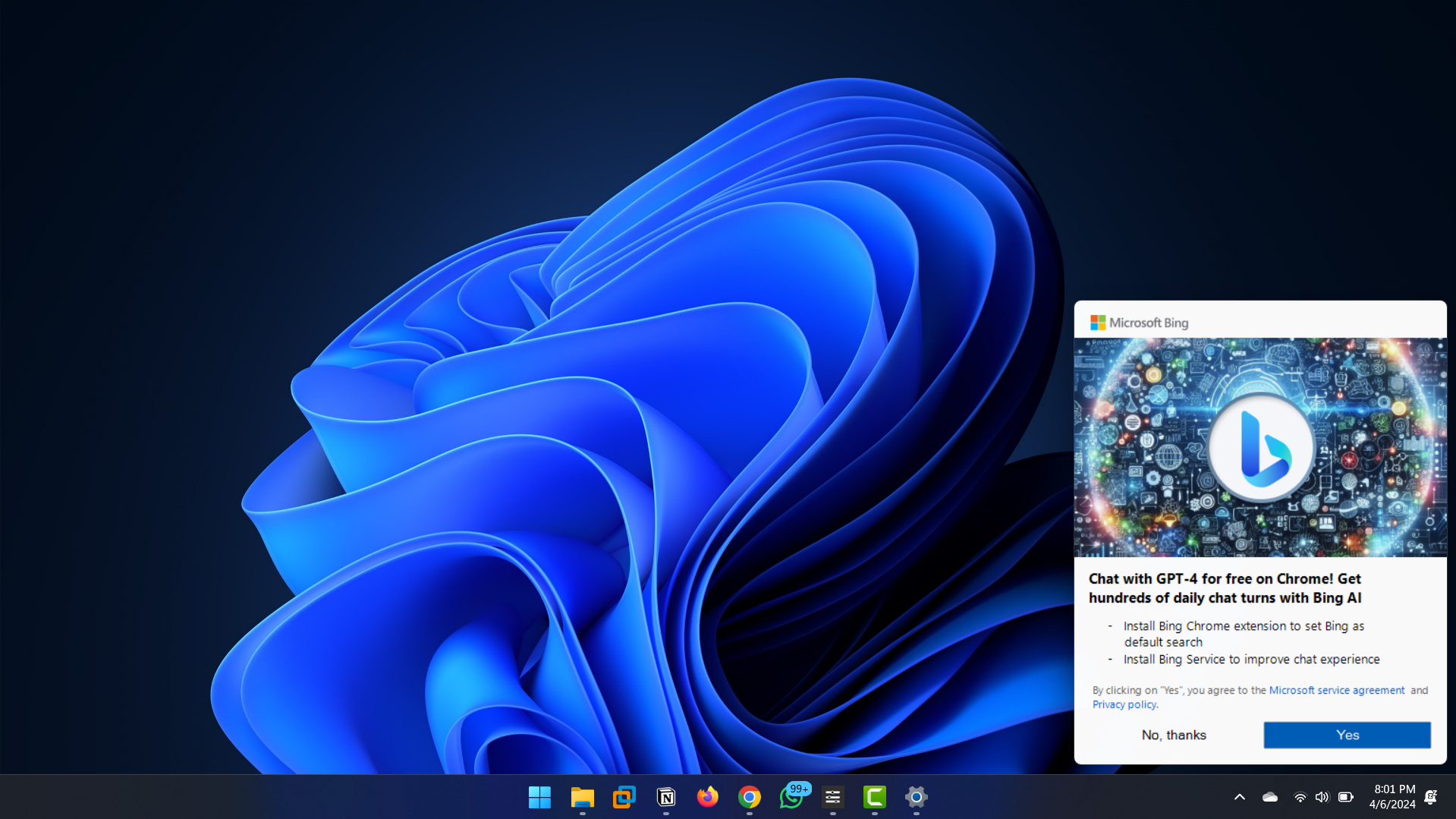This screenshot has height=819, width=1456.
Task: Click the OneDrive cloud tray icon
Action: pyautogui.click(x=1269, y=797)
